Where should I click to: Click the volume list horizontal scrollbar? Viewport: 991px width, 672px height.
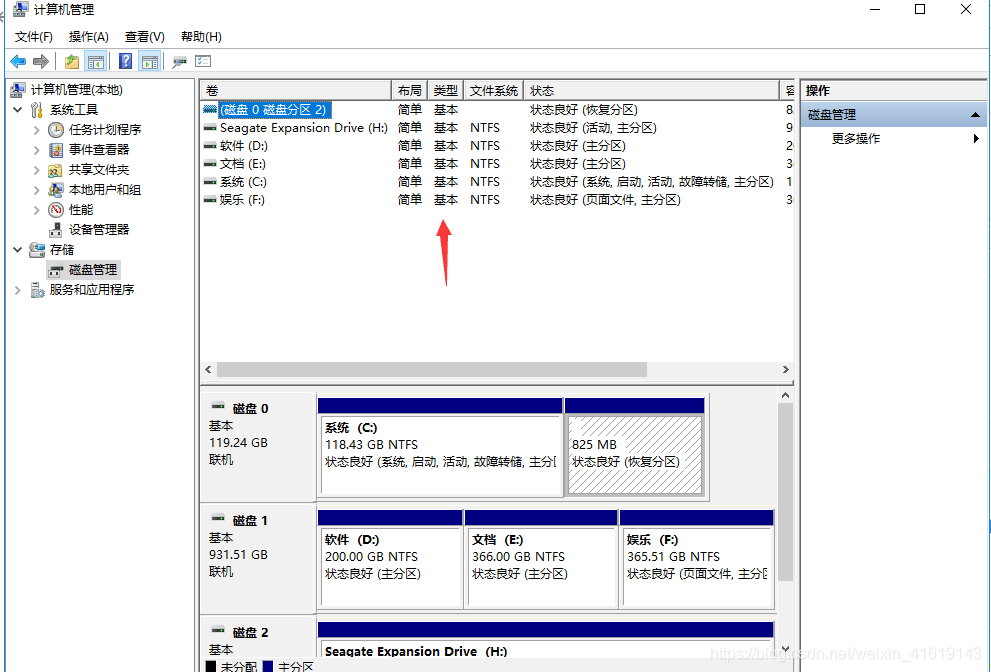[x=430, y=370]
